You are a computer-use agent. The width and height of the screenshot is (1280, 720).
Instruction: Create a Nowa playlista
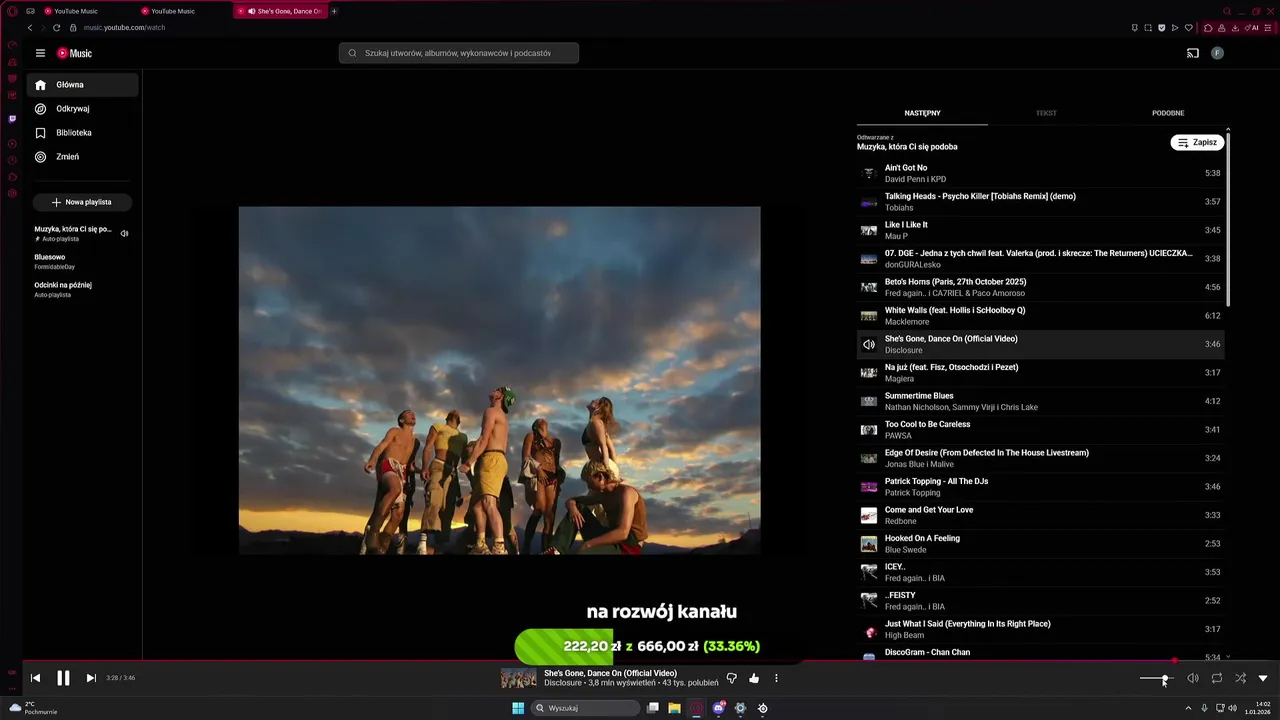coord(82,202)
